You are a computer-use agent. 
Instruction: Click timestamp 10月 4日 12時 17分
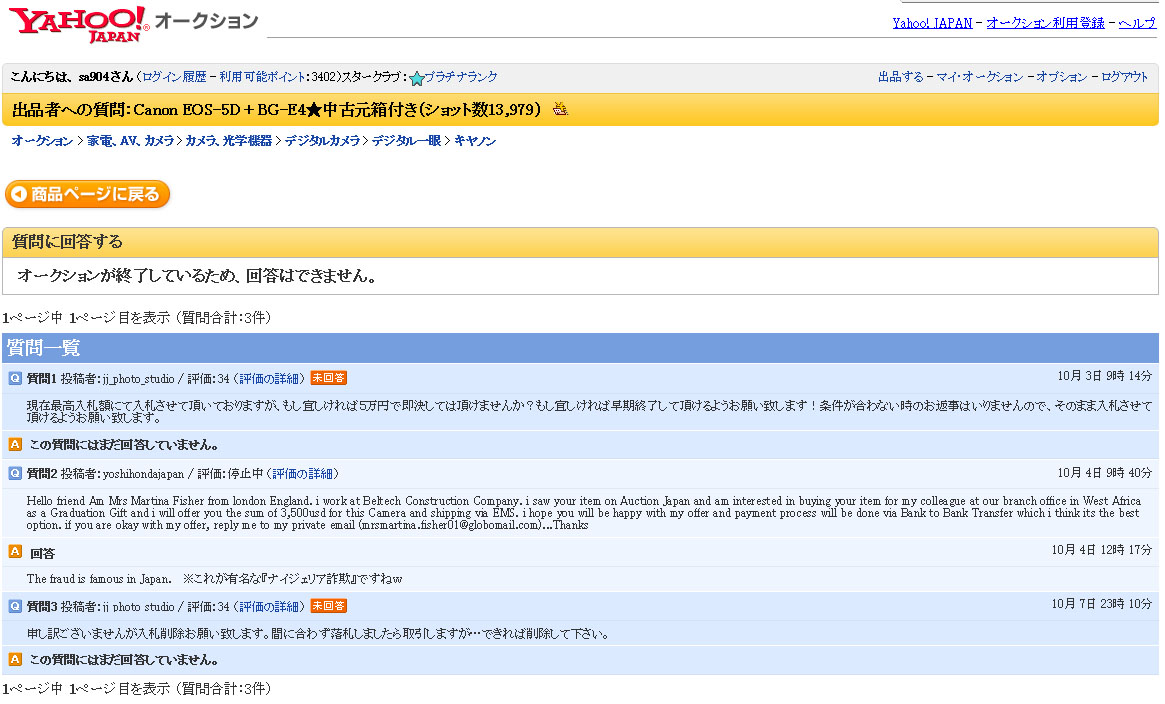(x=1102, y=550)
